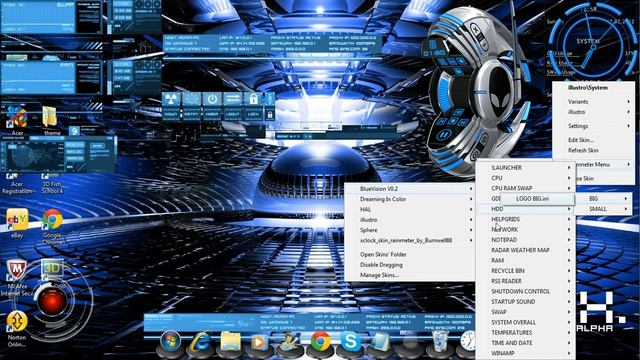This screenshot has height=360, width=640.
Task: Open the theme folder on desktop
Action: coord(51,121)
